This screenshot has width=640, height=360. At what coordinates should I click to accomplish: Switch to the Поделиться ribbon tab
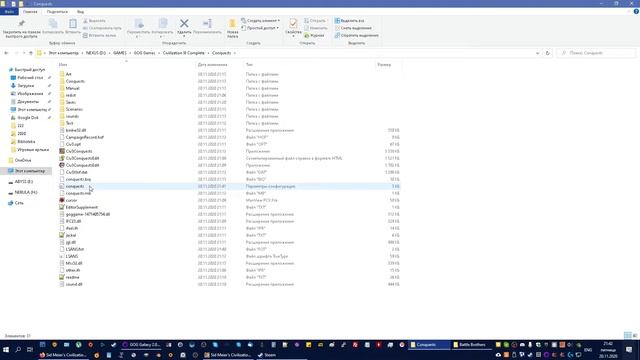point(57,12)
